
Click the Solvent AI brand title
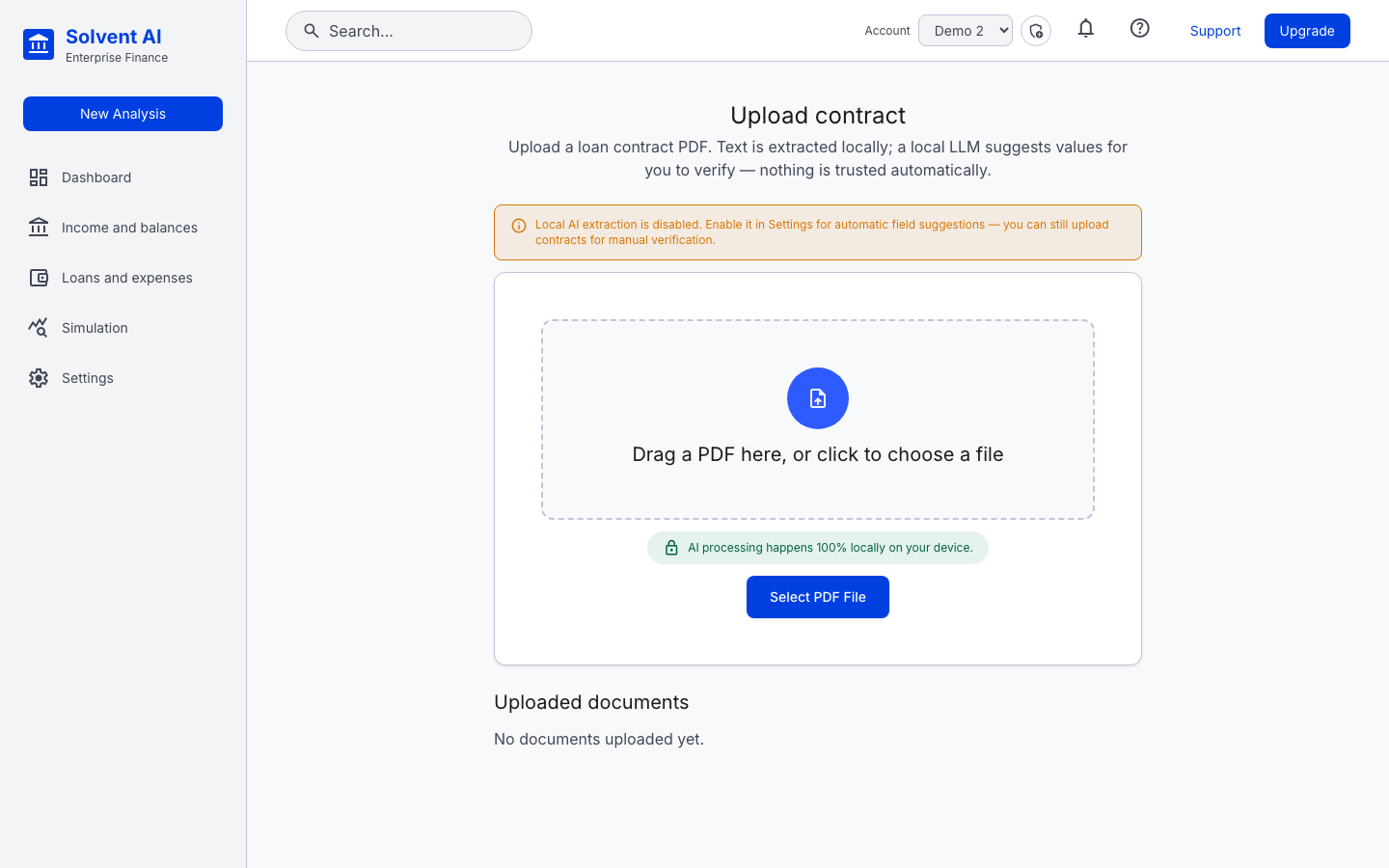point(114,37)
